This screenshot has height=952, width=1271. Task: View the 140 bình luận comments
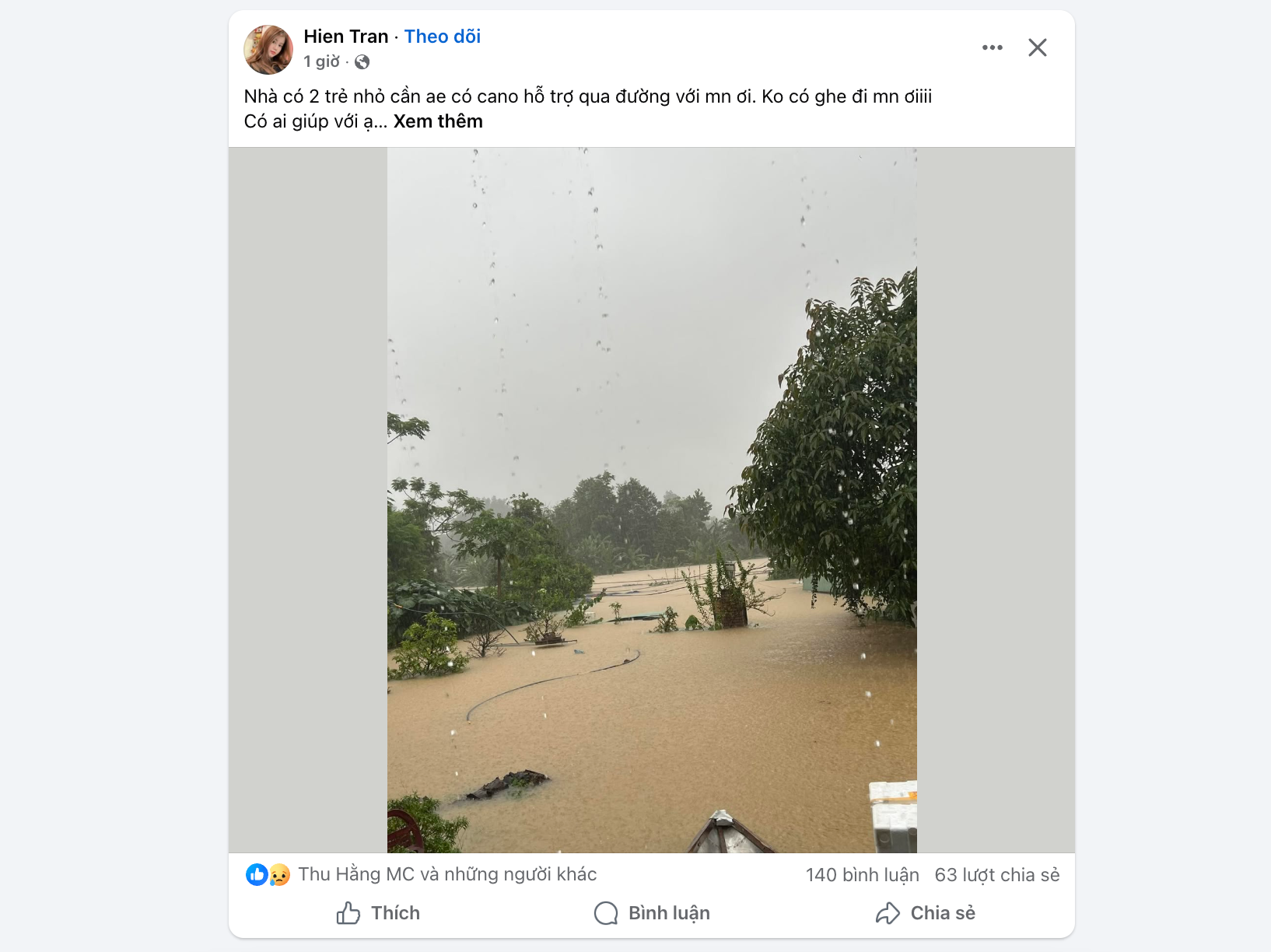point(862,875)
